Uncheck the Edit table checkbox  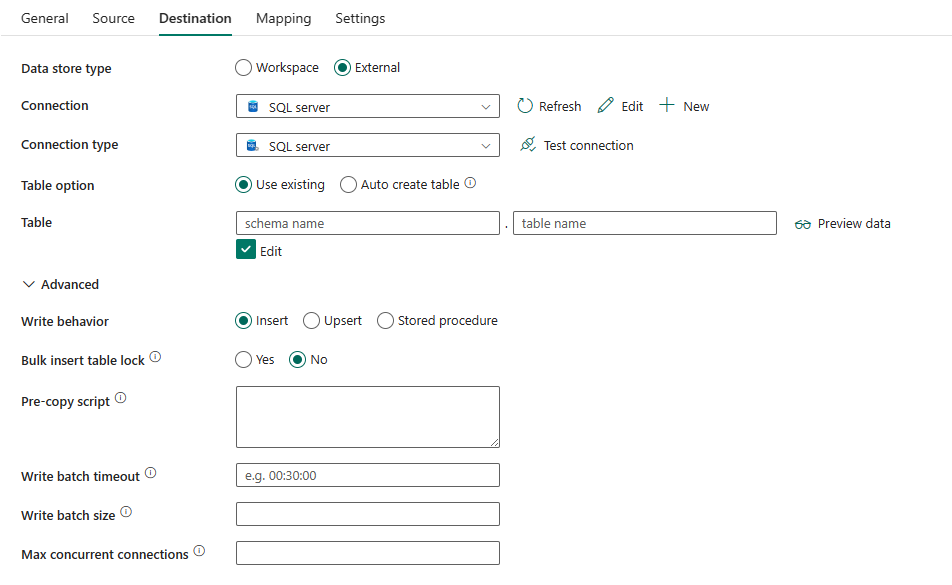coord(243,251)
